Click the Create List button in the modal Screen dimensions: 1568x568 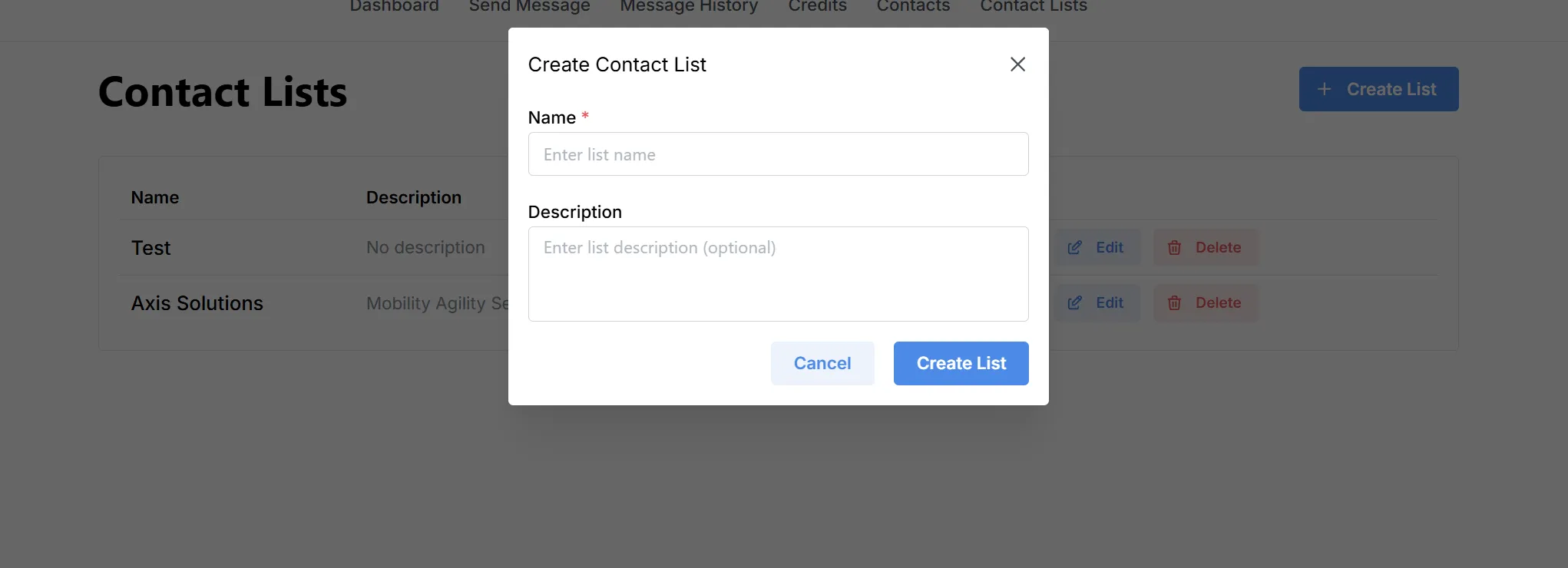pyautogui.click(x=961, y=363)
